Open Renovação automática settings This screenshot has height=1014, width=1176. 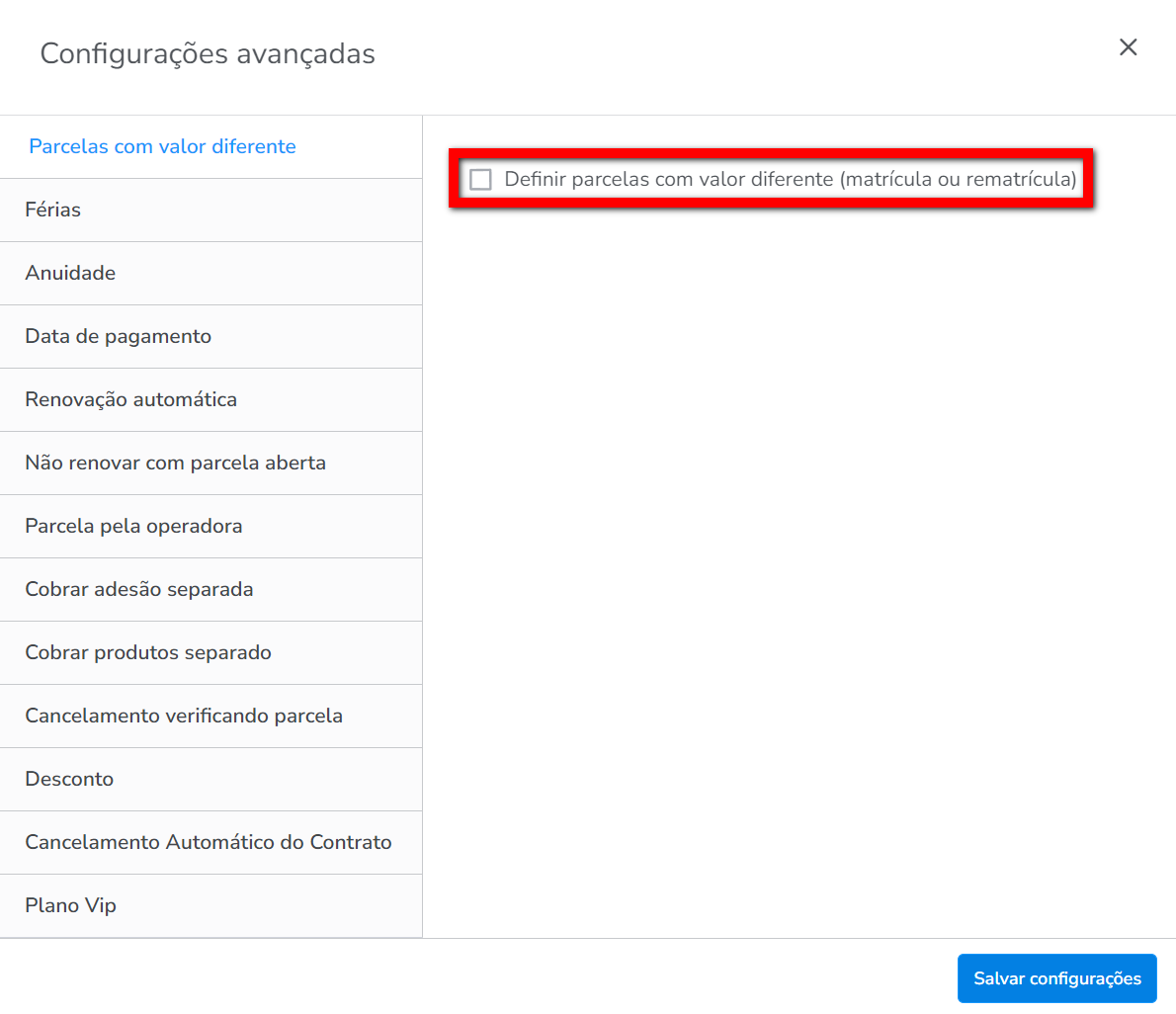(x=131, y=399)
